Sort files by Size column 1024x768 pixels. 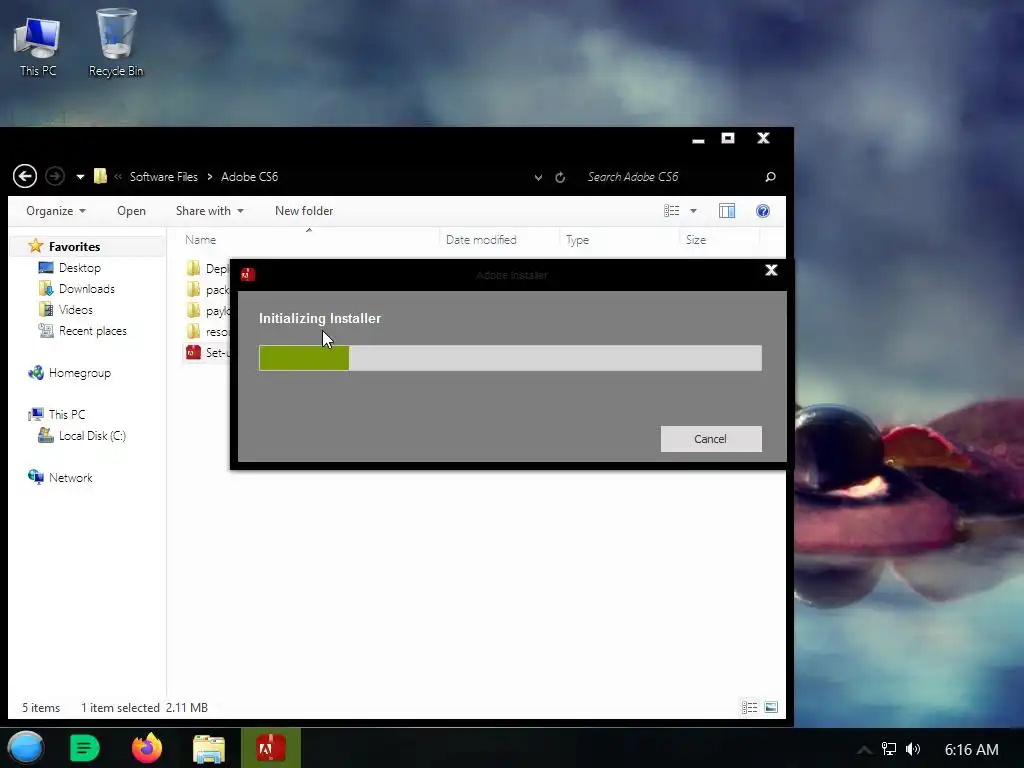[x=696, y=240]
